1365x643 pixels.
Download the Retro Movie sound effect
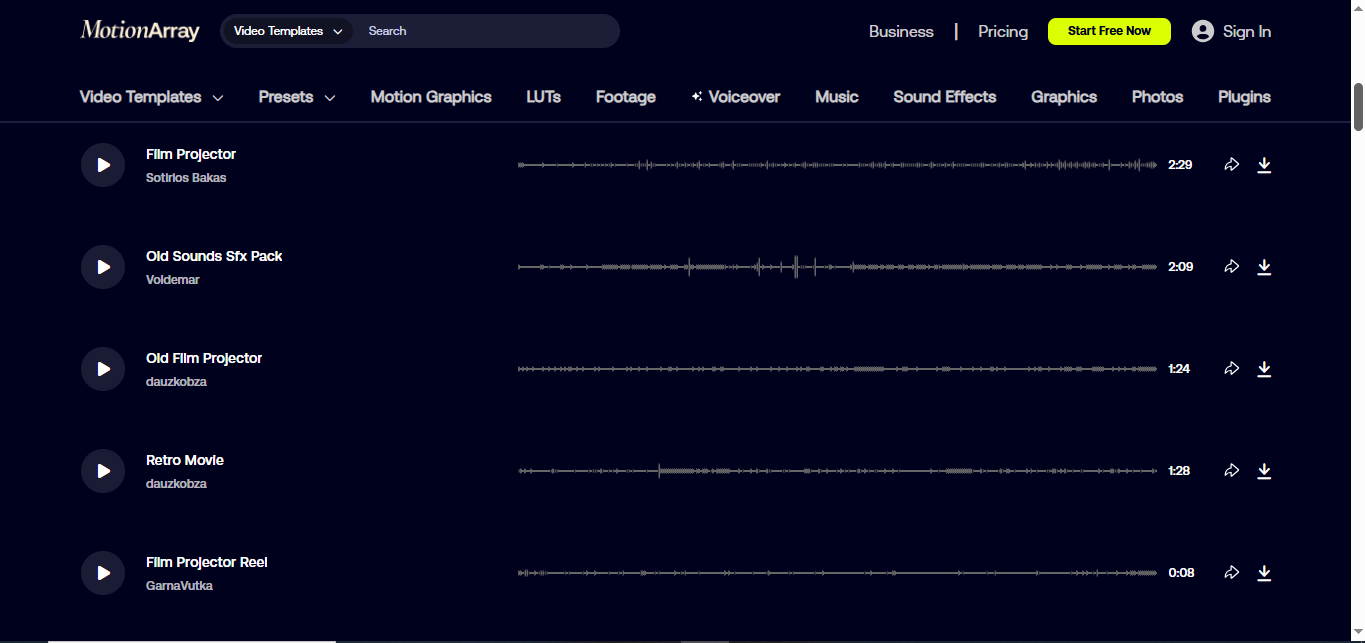[1264, 470]
